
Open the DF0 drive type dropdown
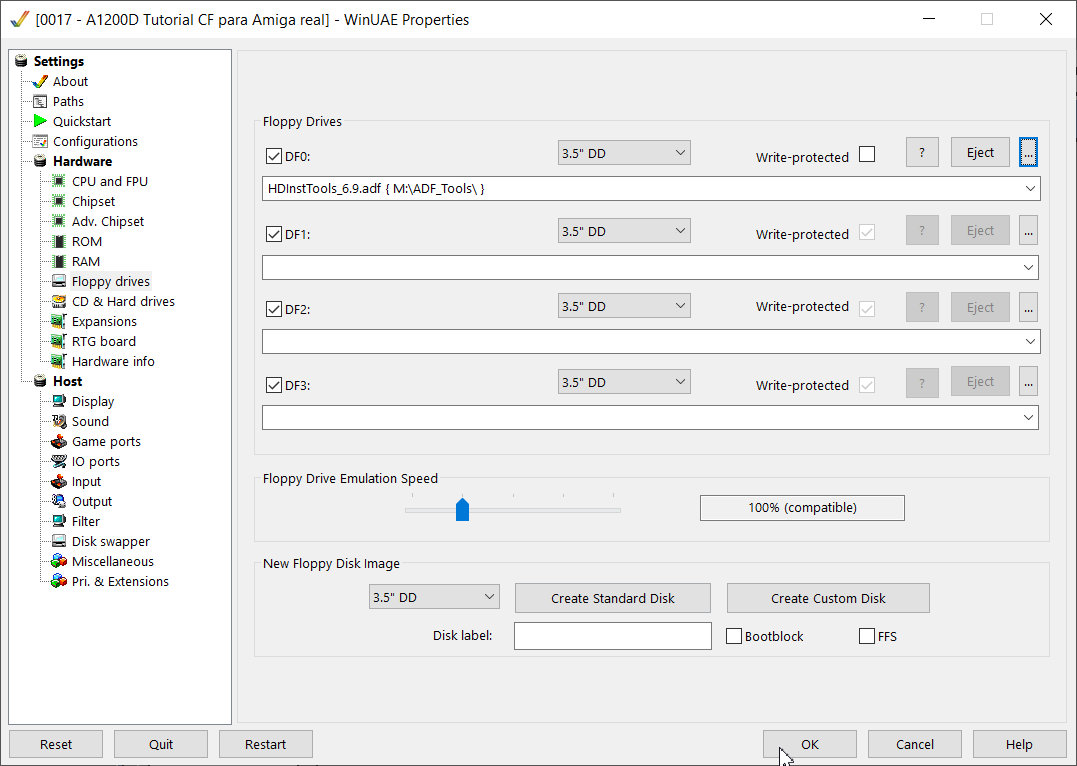624,153
